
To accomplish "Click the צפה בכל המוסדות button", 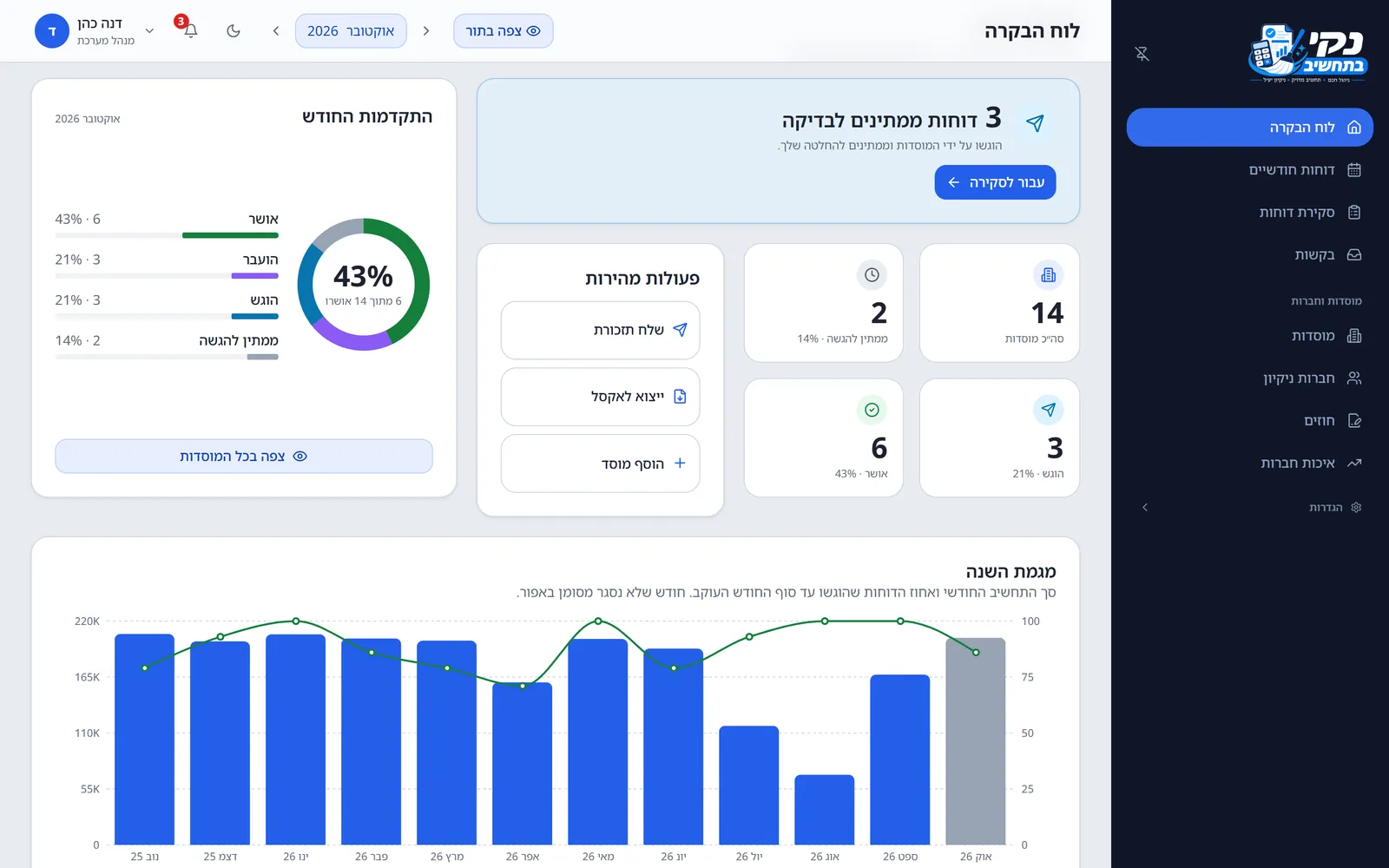I will coord(244,457).
